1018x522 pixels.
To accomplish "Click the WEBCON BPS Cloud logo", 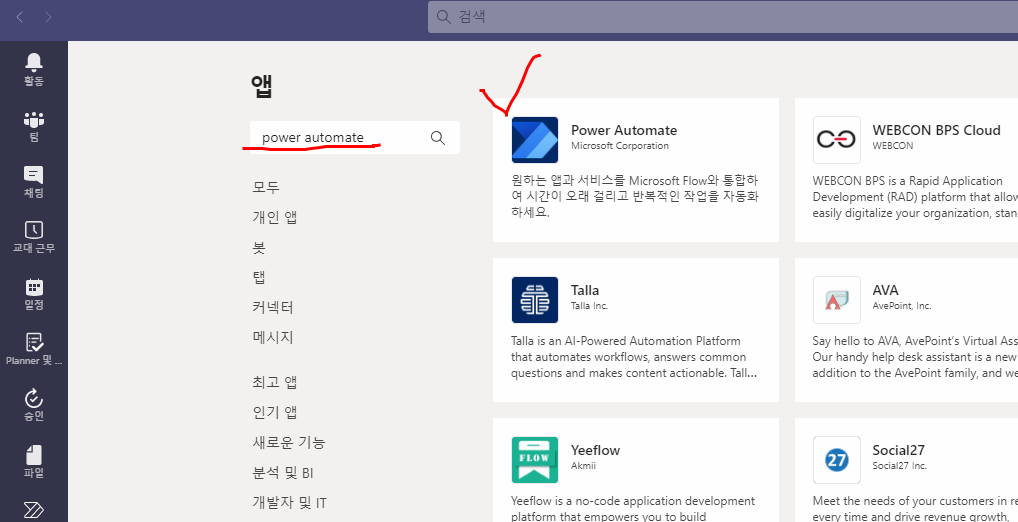I will 836,140.
